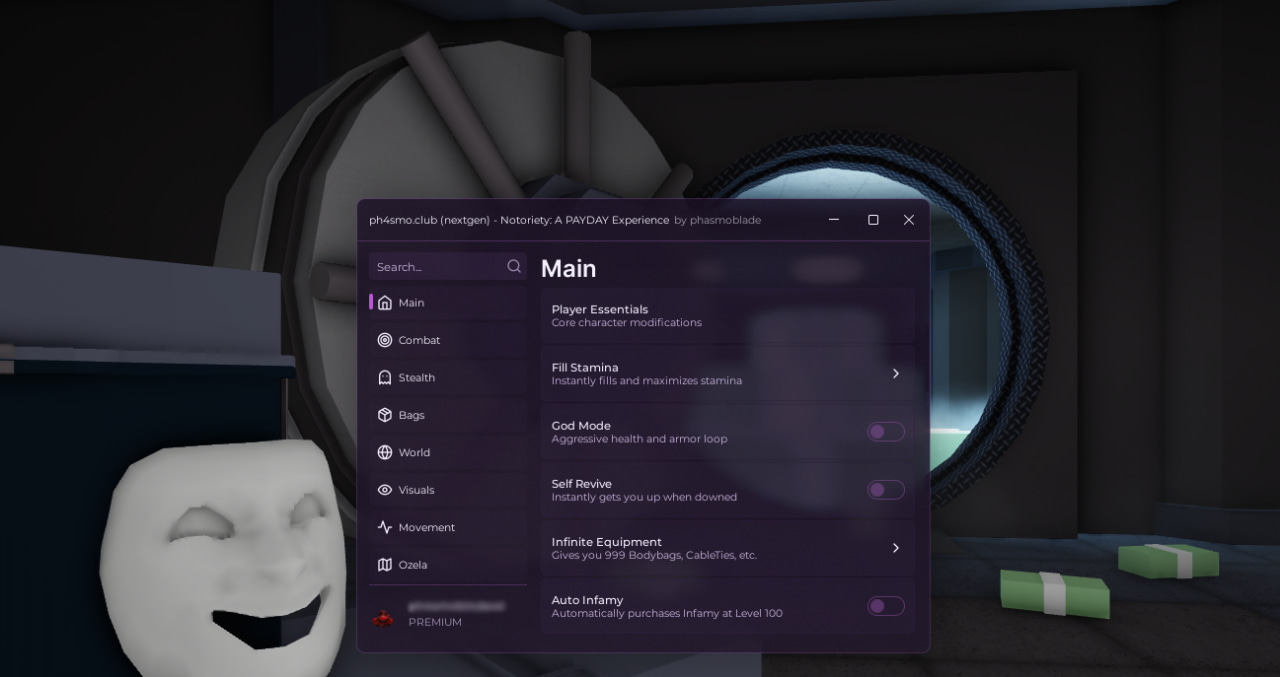Click 'Automatically purchases Infamy at Level 100'
The image size is (1280, 677).
[x=667, y=613]
